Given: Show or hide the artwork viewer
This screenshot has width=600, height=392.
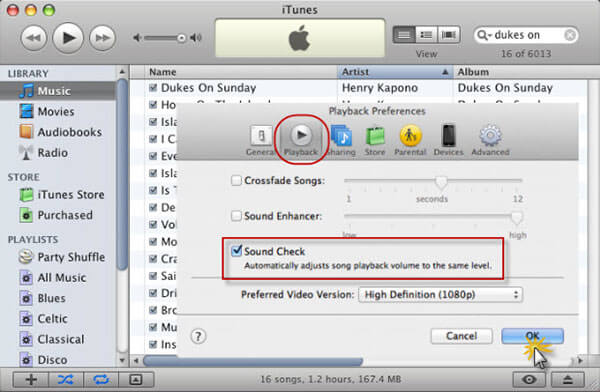Looking at the screenshot, I should click(136, 380).
